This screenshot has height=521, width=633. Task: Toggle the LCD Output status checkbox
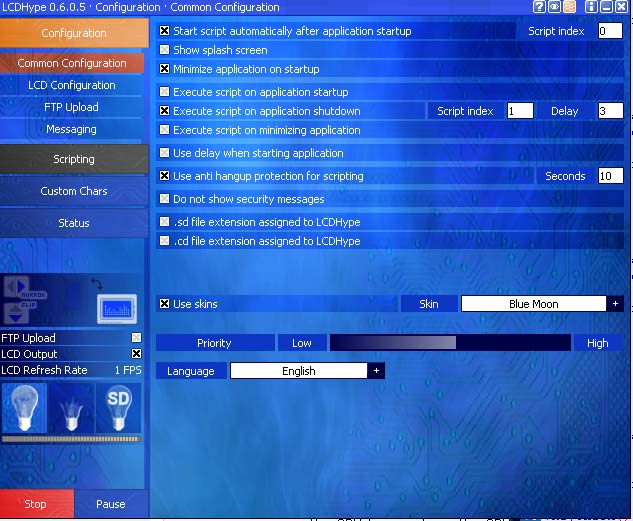[x=136, y=354]
